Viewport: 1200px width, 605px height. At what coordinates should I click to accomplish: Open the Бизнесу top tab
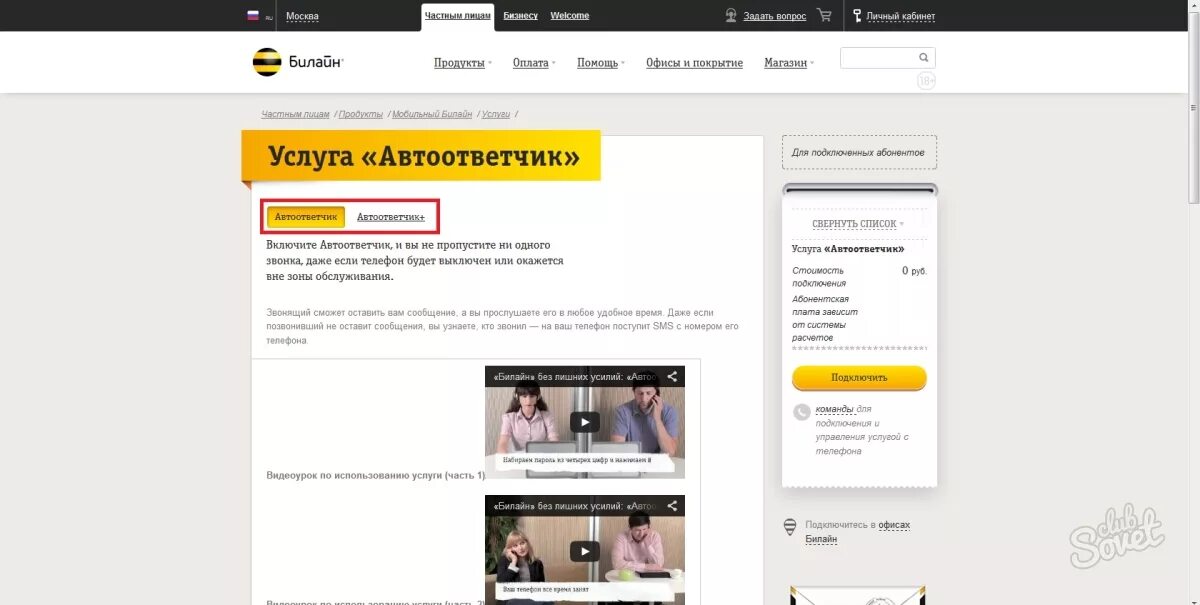click(x=520, y=16)
